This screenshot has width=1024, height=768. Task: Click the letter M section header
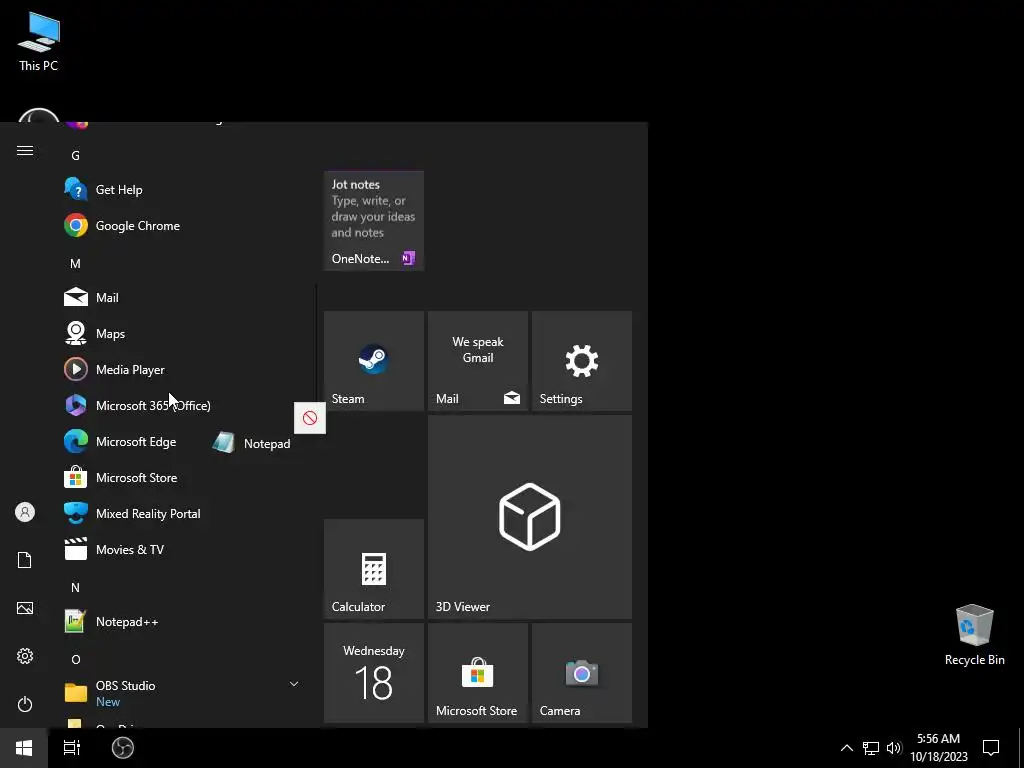75,263
